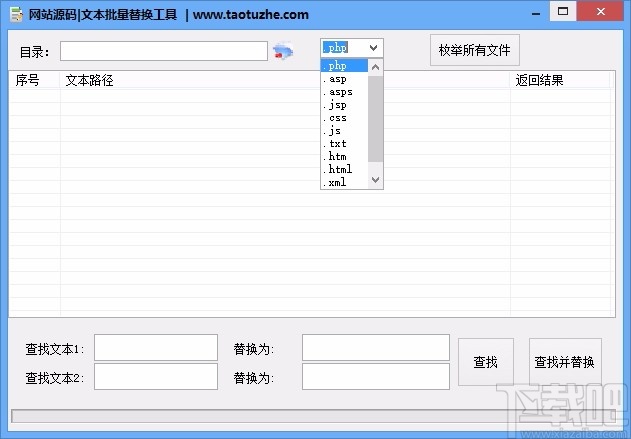Click the dropdown list scrollbar thumb
This screenshot has width=631, height=439.
(x=375, y=119)
